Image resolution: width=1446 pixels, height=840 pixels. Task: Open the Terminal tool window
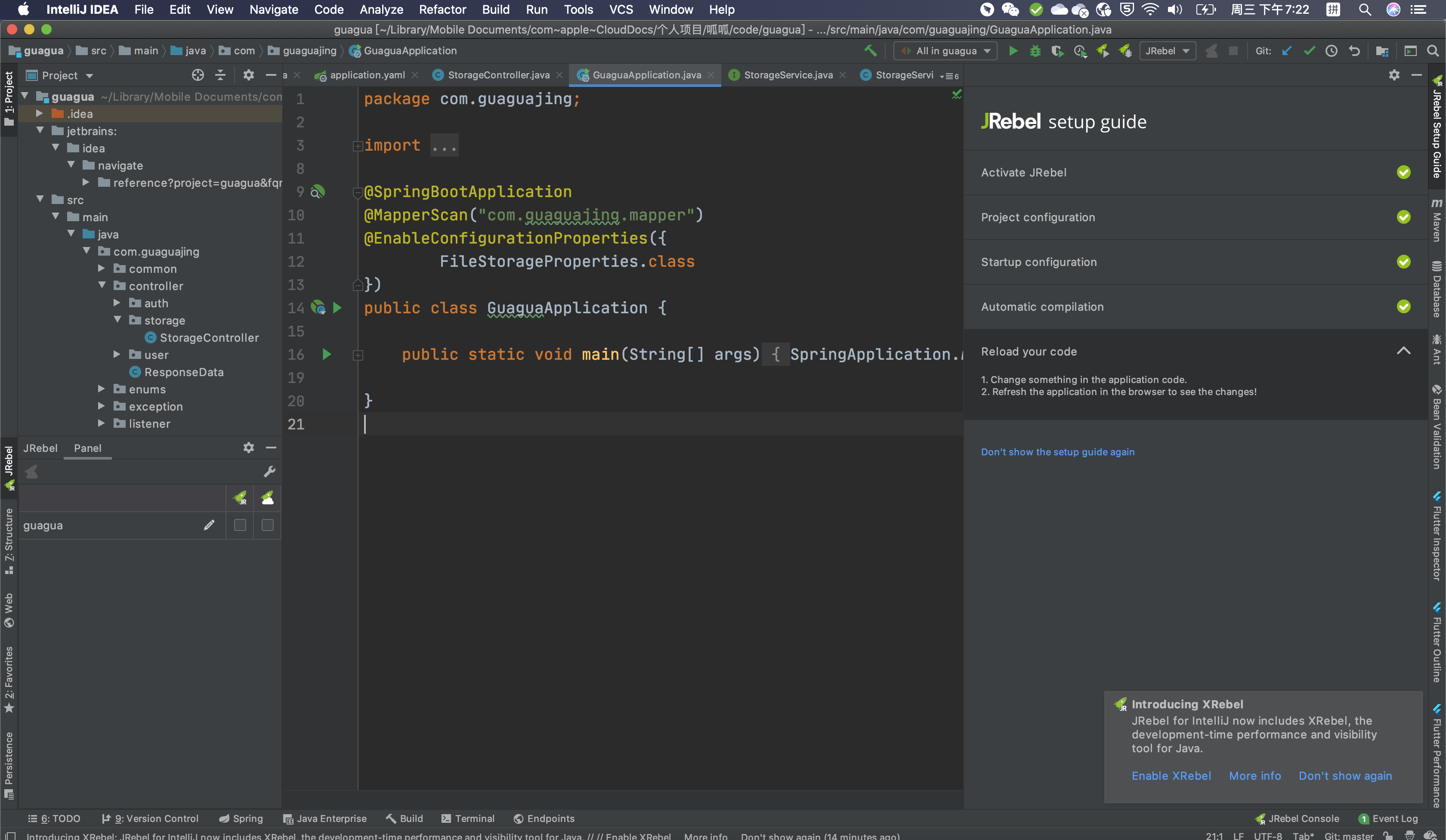pos(468,819)
